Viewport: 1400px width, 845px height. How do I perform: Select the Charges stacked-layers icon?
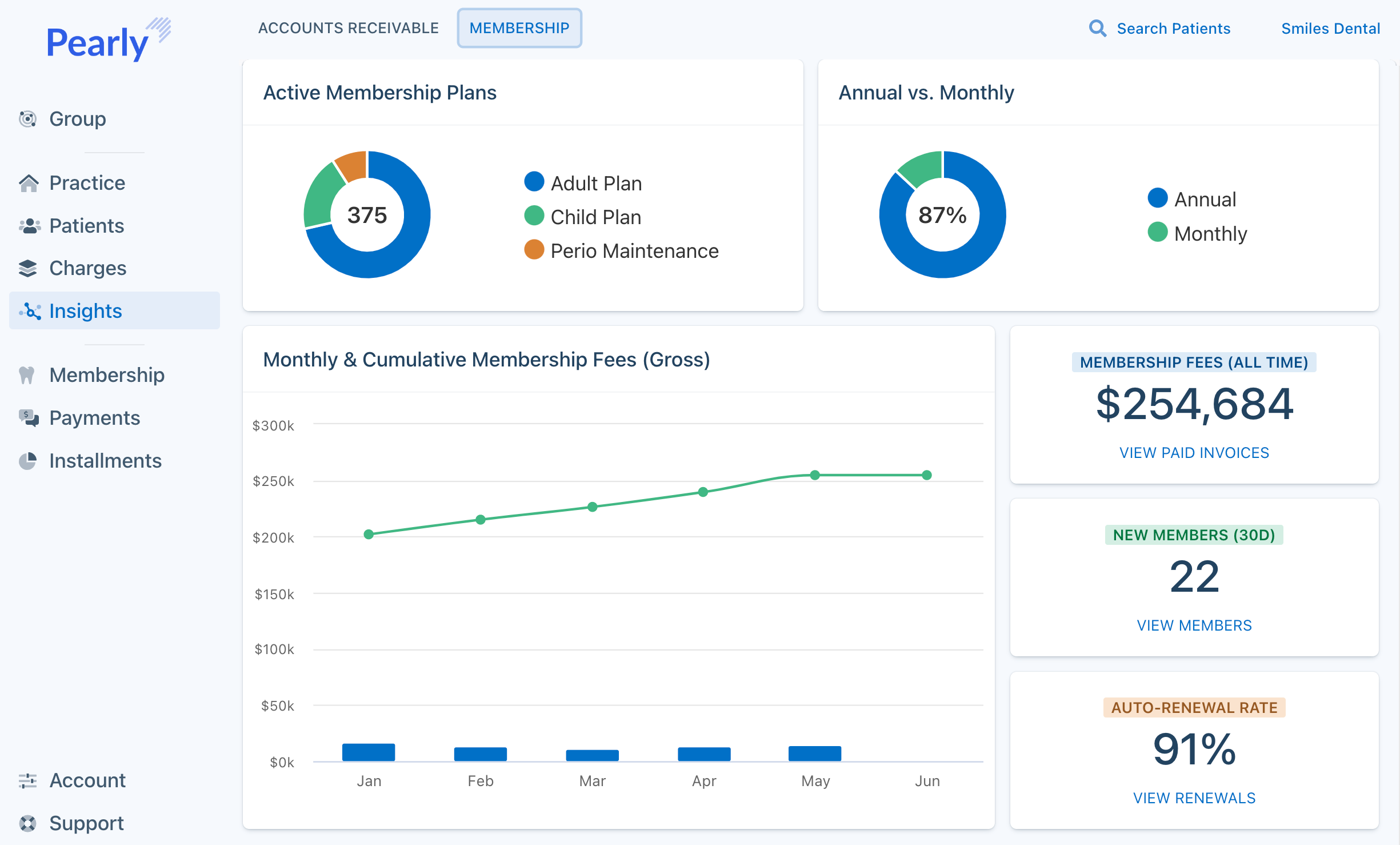27,268
